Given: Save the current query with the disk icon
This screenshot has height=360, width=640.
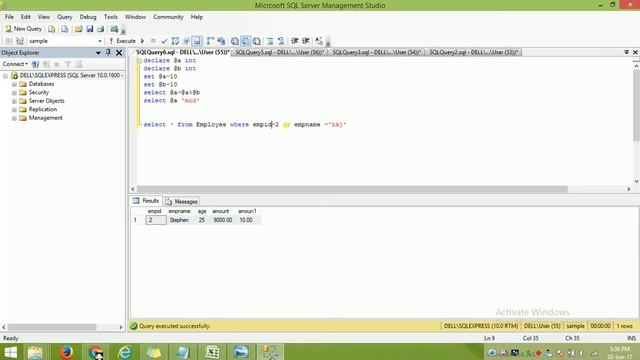Looking at the screenshot, I should pyautogui.click(x=89, y=29).
